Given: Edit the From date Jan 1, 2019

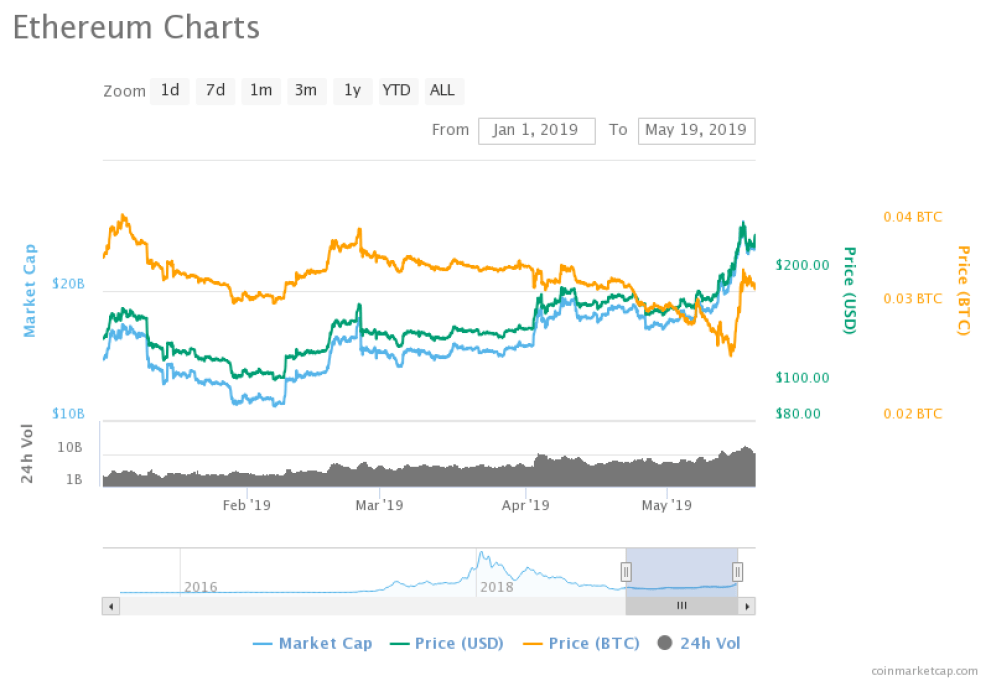Looking at the screenshot, I should click(537, 131).
